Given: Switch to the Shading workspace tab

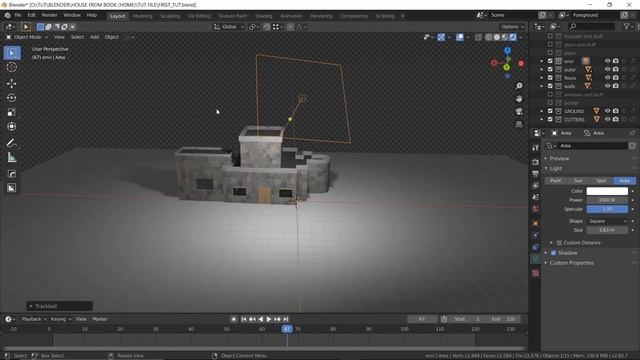Looking at the screenshot, I should coord(264,16).
